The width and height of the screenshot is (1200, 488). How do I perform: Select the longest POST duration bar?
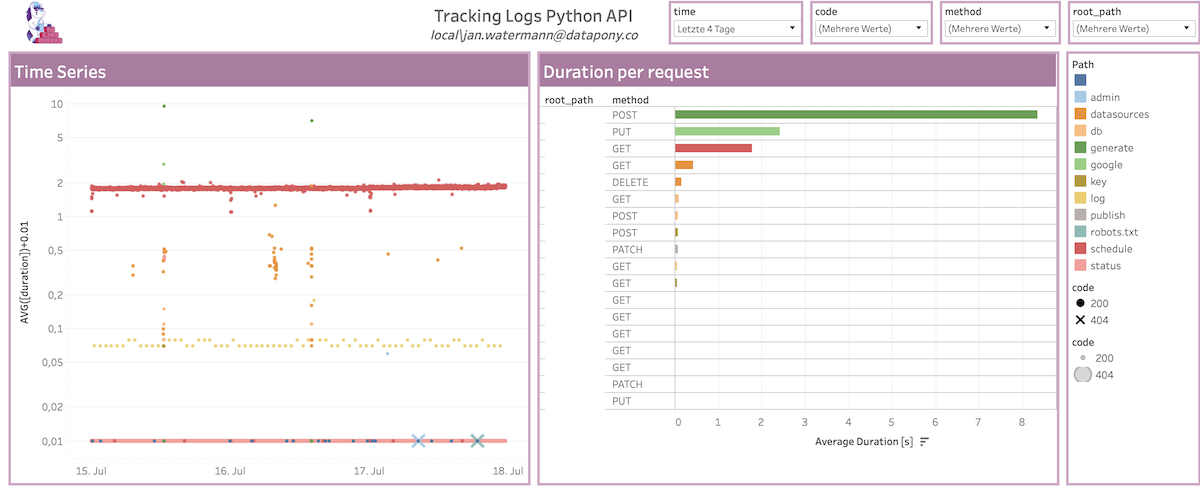(856, 115)
